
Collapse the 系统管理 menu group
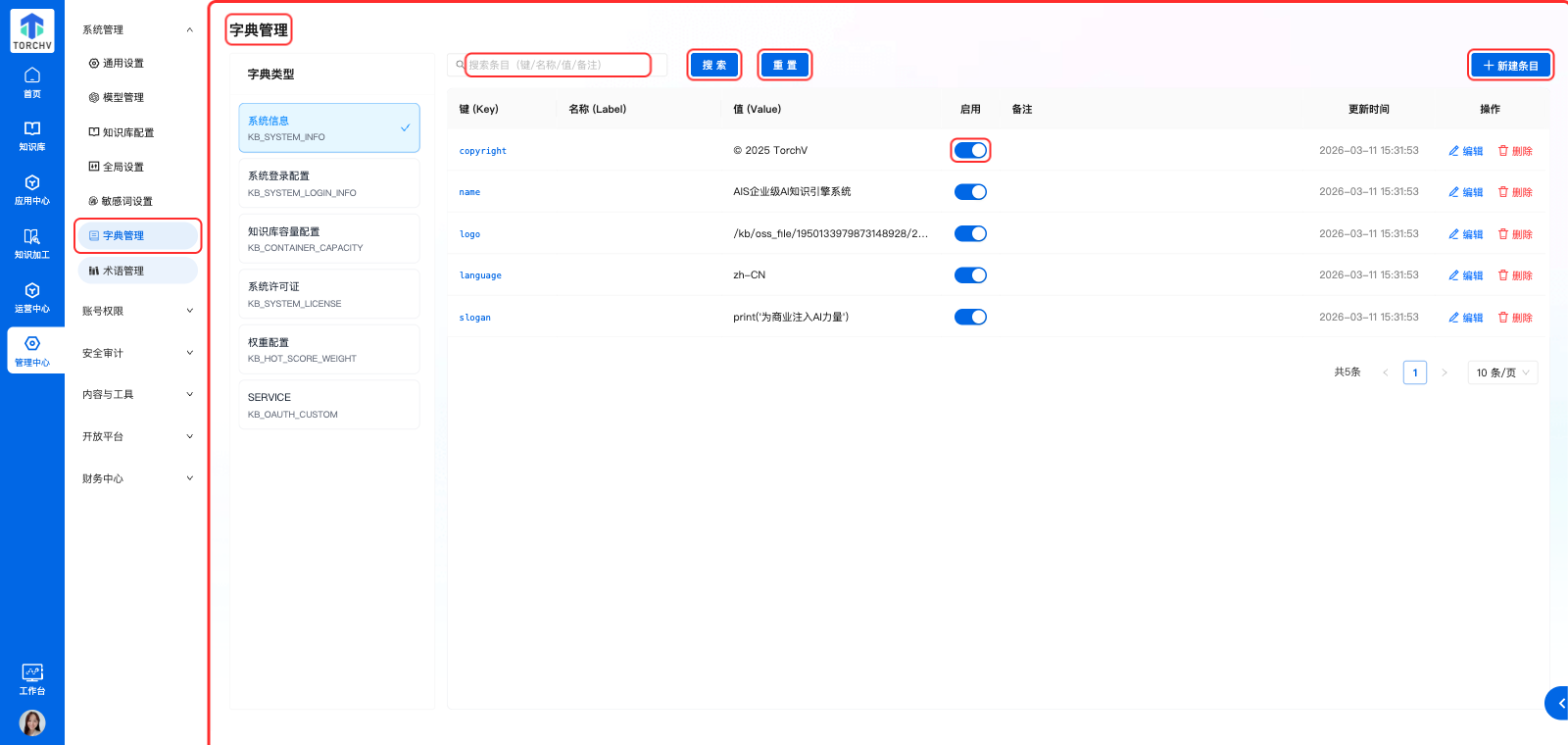137,30
